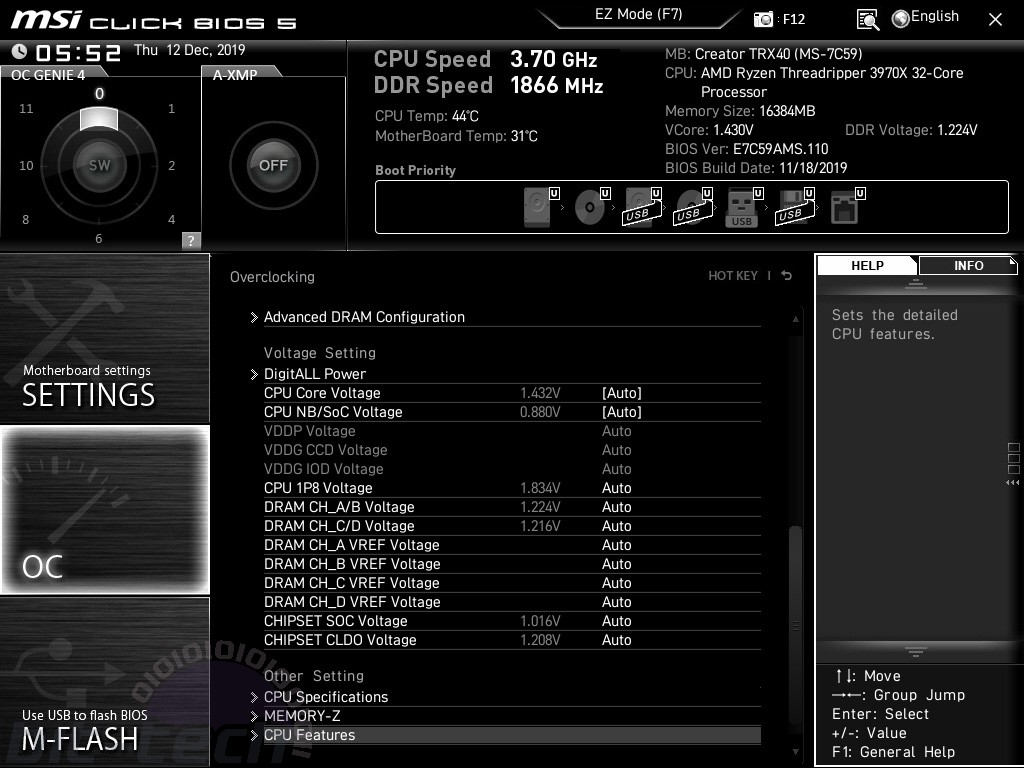
Task: Click the settings list scrollbar thumb
Action: pos(795,624)
